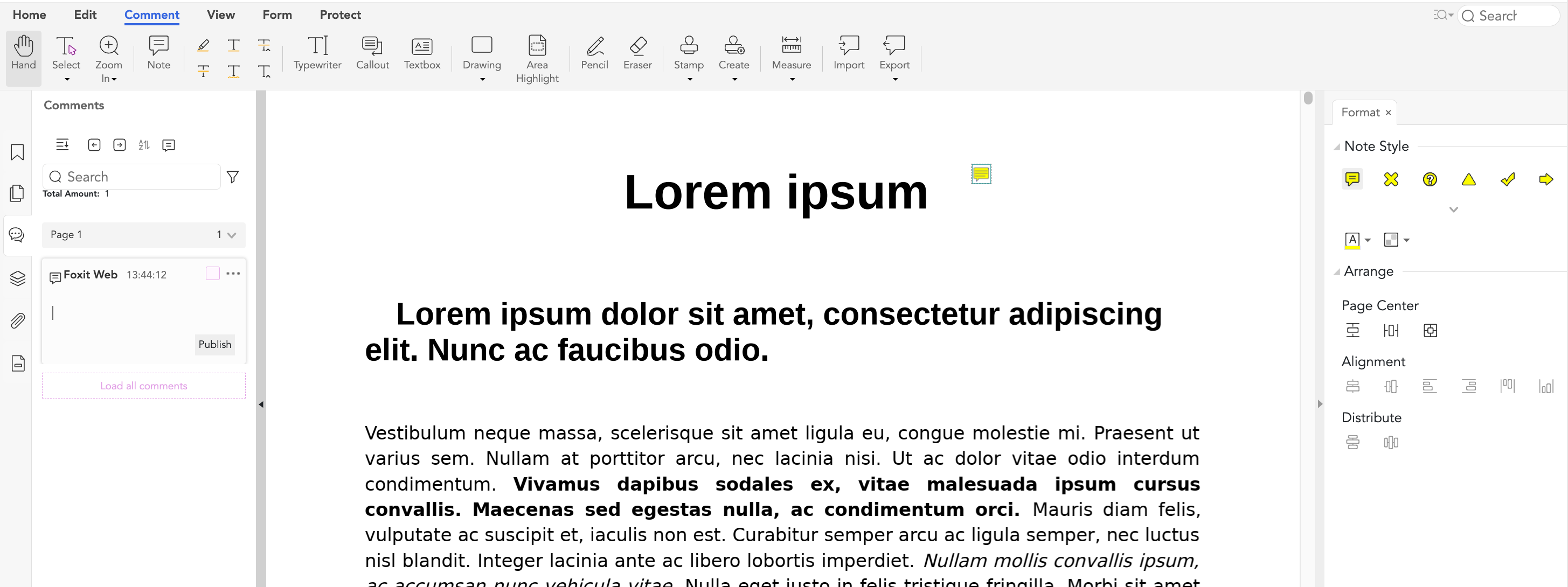Go to previous comment in panel

(94, 145)
